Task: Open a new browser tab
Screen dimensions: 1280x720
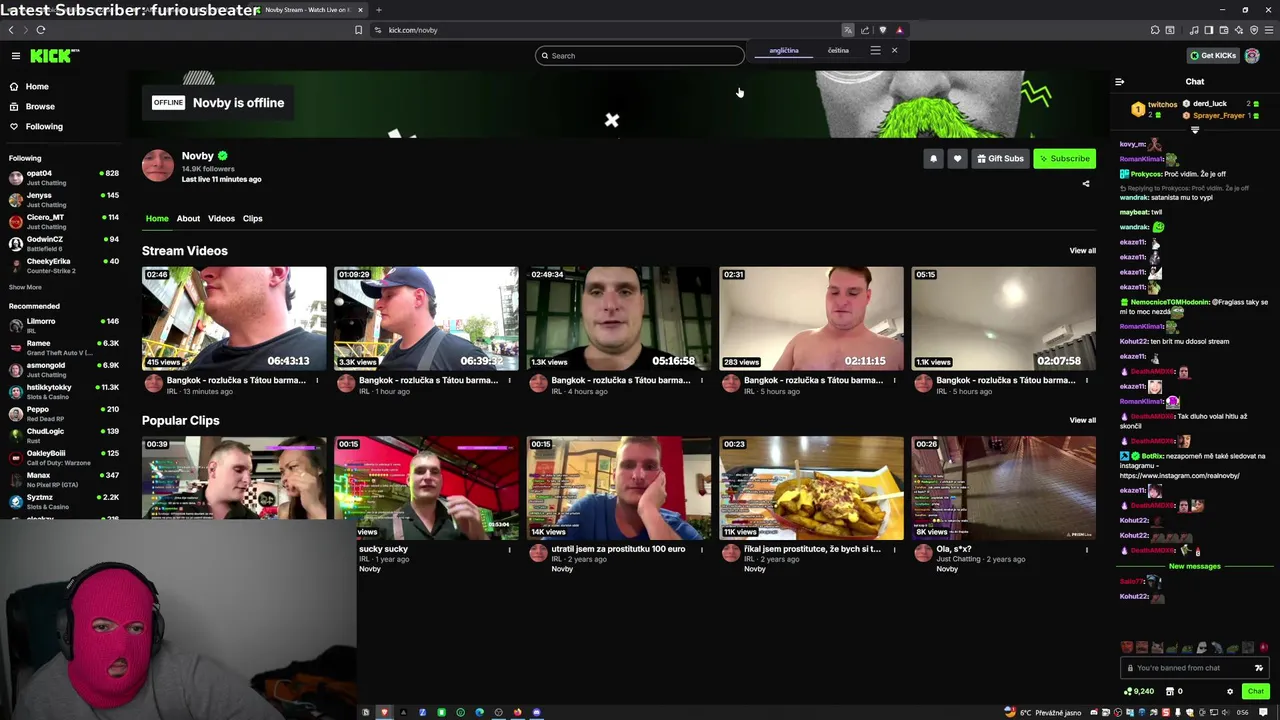Action: [x=378, y=10]
